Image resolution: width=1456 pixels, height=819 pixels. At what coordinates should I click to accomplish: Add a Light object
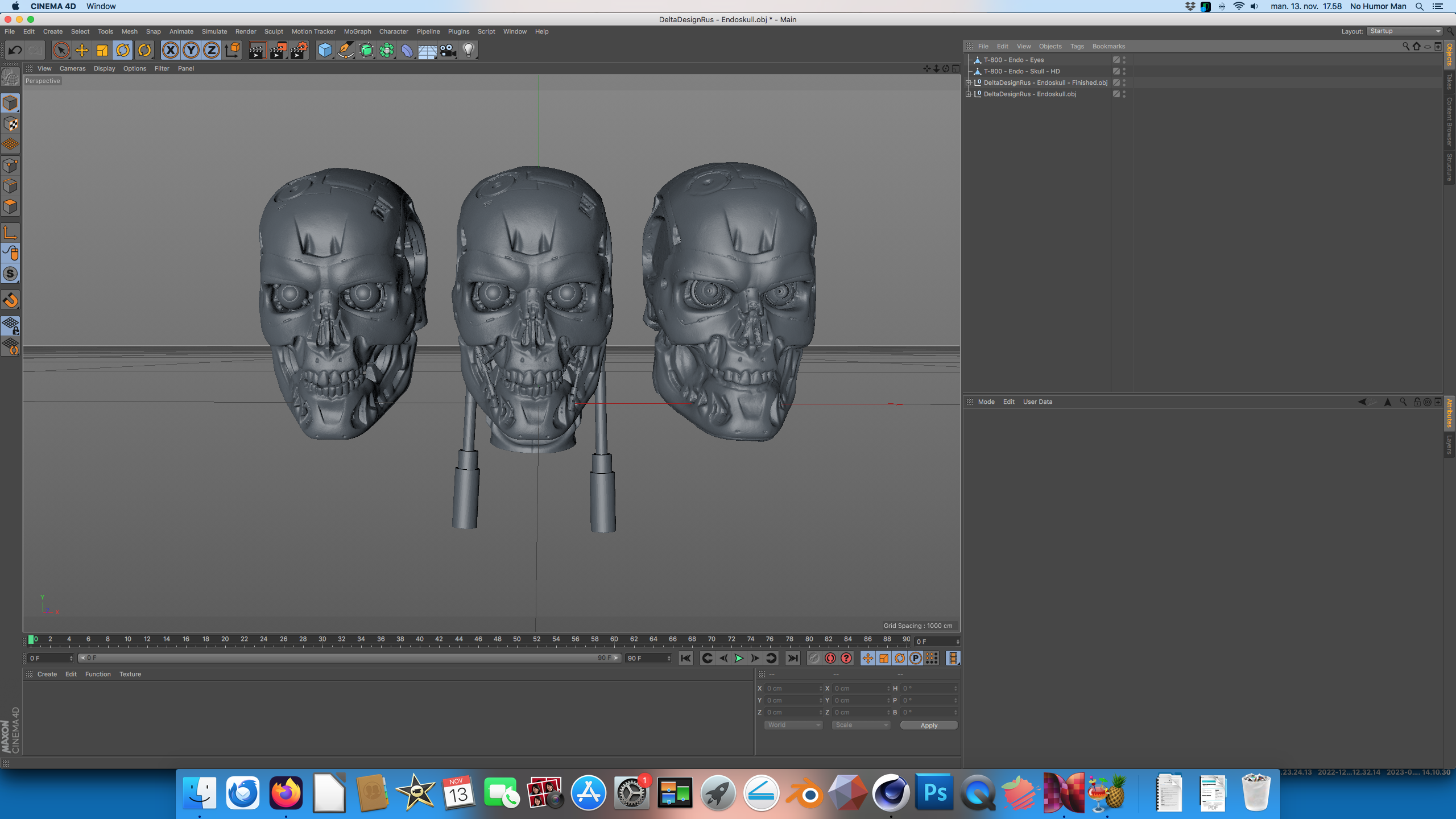pos(469,50)
